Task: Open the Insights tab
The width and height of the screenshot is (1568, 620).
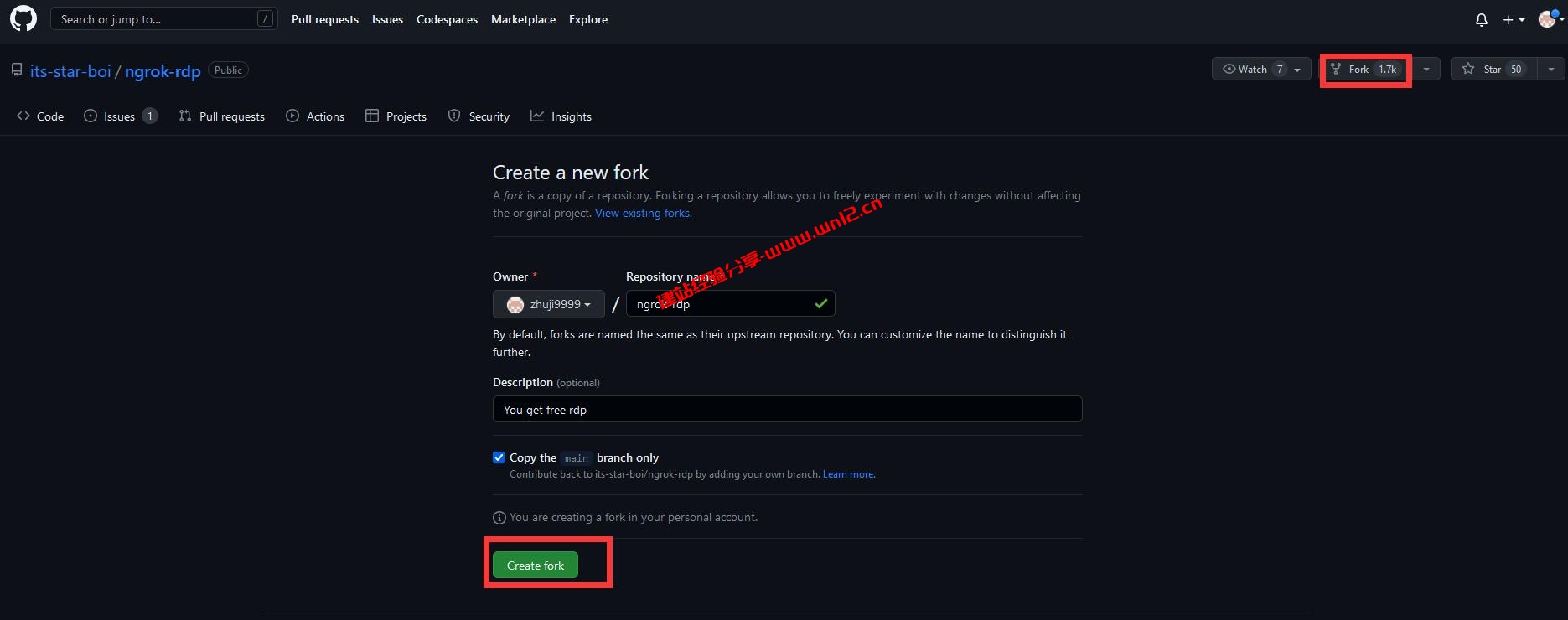Action: (x=561, y=116)
